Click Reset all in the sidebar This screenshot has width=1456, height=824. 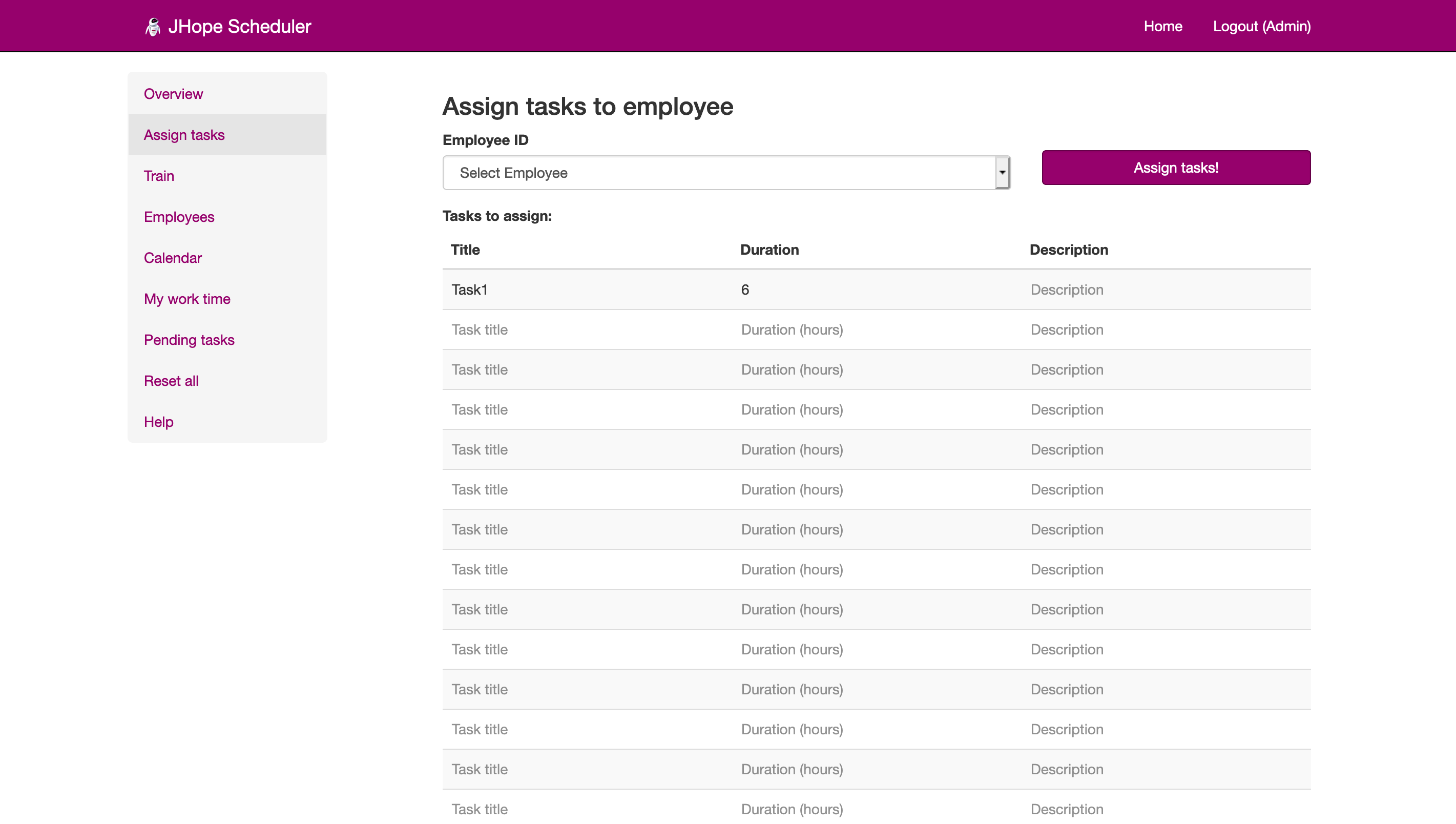coord(227,381)
